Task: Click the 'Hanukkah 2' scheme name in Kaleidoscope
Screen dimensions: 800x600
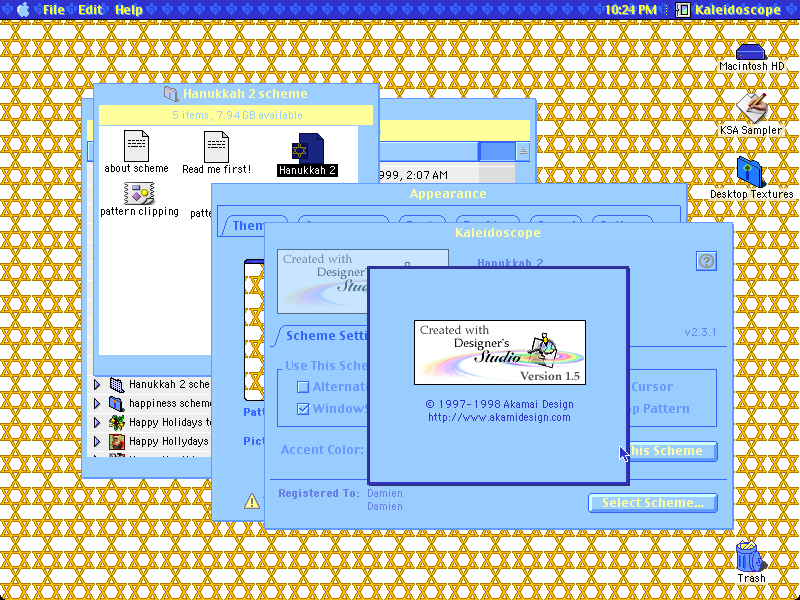Action: click(510, 263)
